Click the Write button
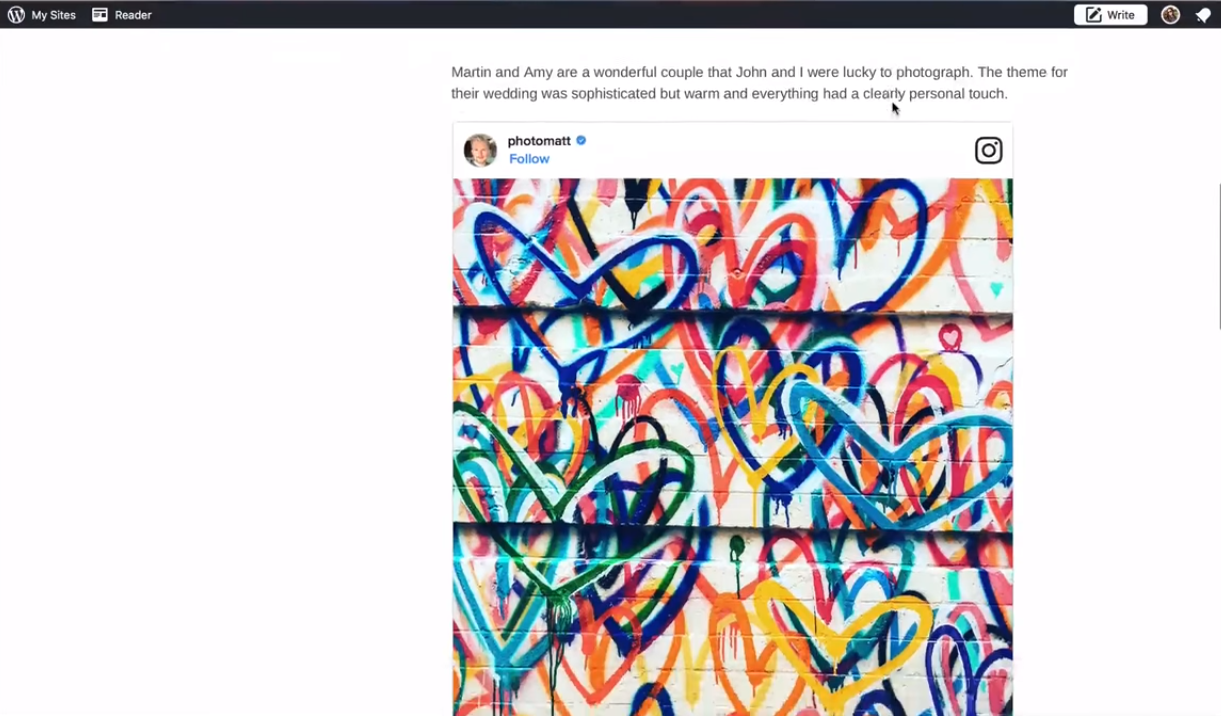 tap(1110, 15)
